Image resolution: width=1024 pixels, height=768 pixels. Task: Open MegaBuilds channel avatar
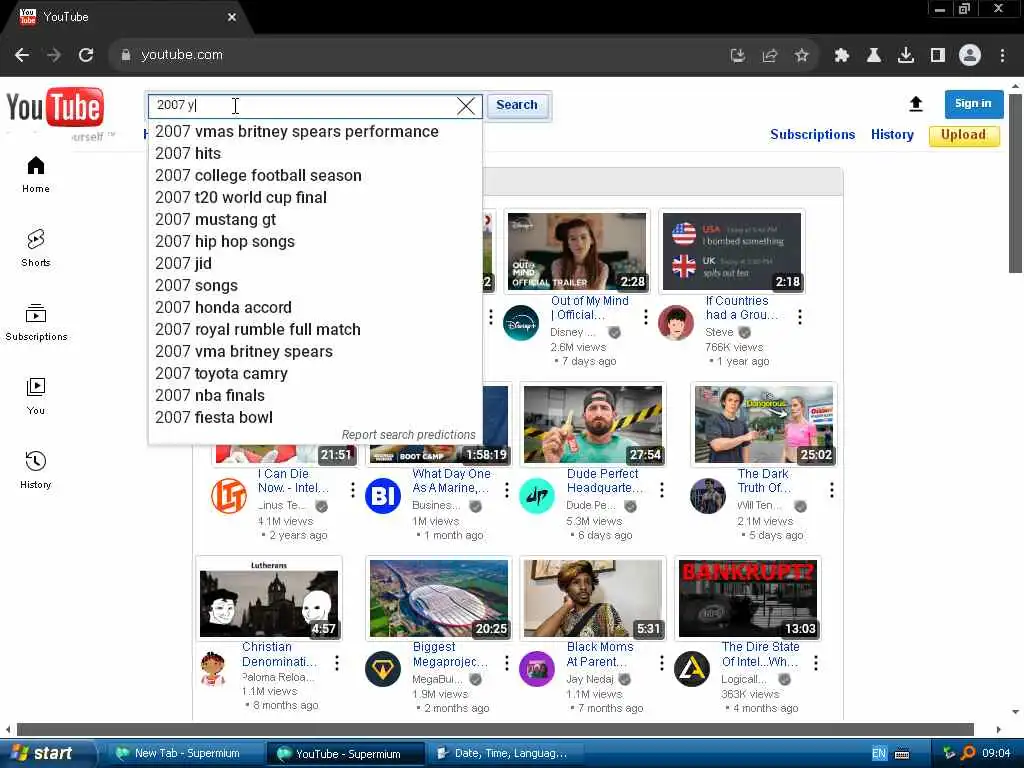pyautogui.click(x=383, y=669)
